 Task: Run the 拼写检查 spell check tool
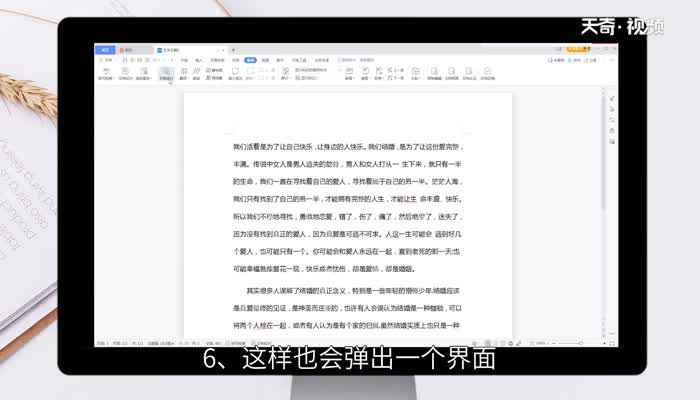[x=106, y=73]
